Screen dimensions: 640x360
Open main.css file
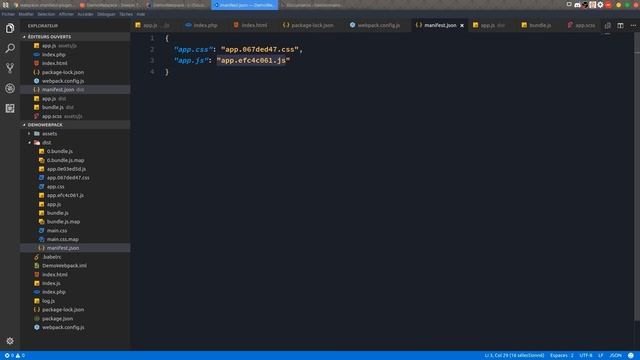tap(57, 231)
